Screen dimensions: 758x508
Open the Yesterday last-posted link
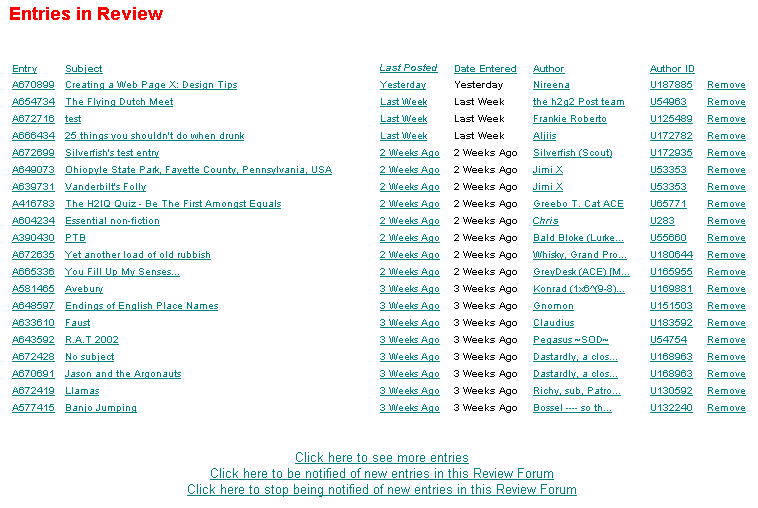tap(403, 85)
